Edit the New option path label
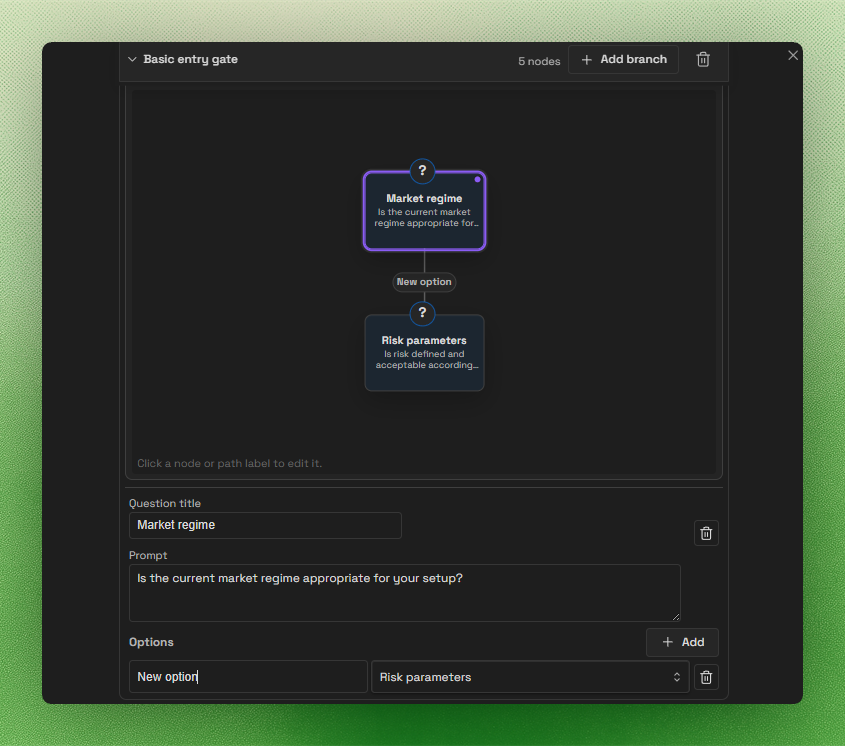 [x=424, y=282]
